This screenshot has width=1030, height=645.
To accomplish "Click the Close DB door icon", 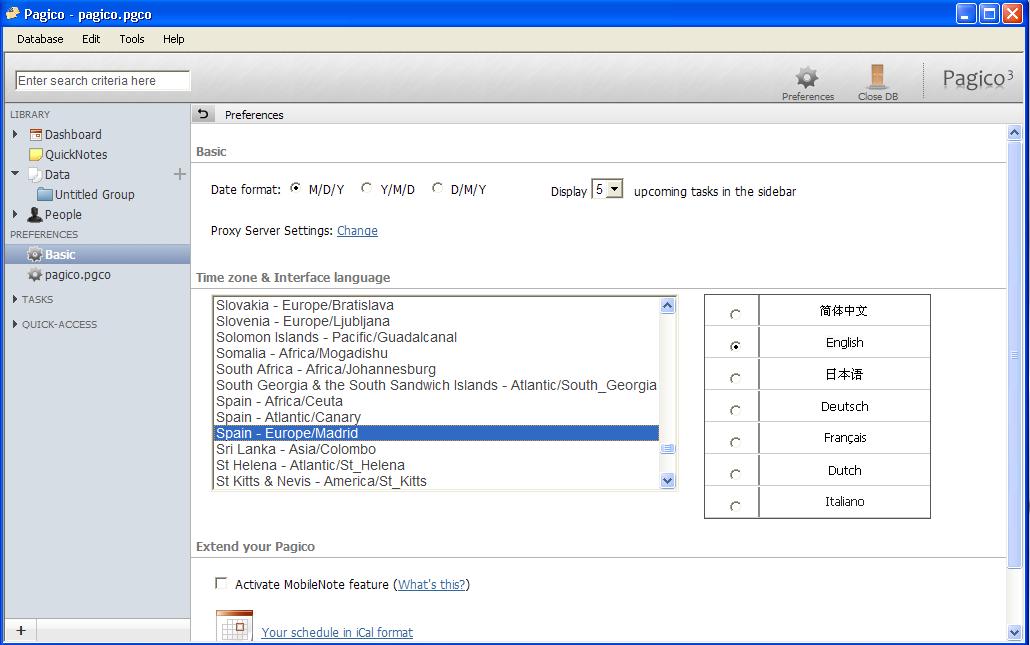I will [x=877, y=76].
